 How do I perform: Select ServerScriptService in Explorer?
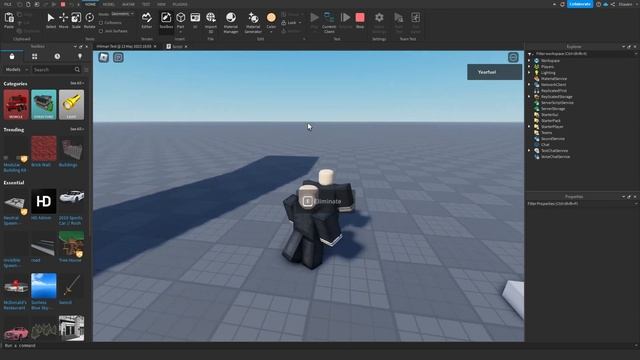[557, 103]
